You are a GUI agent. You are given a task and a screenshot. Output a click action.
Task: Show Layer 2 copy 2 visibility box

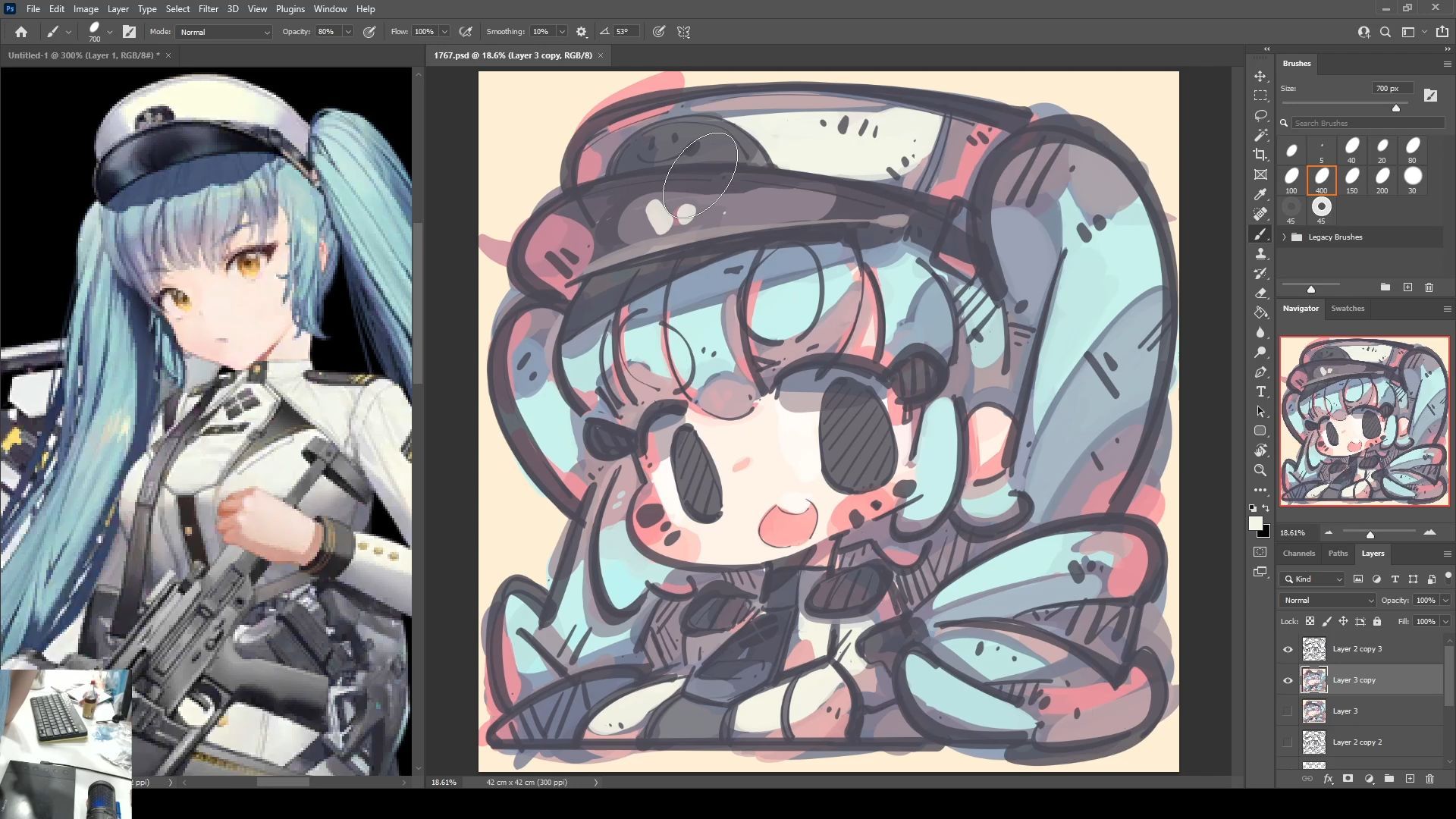(x=1288, y=742)
